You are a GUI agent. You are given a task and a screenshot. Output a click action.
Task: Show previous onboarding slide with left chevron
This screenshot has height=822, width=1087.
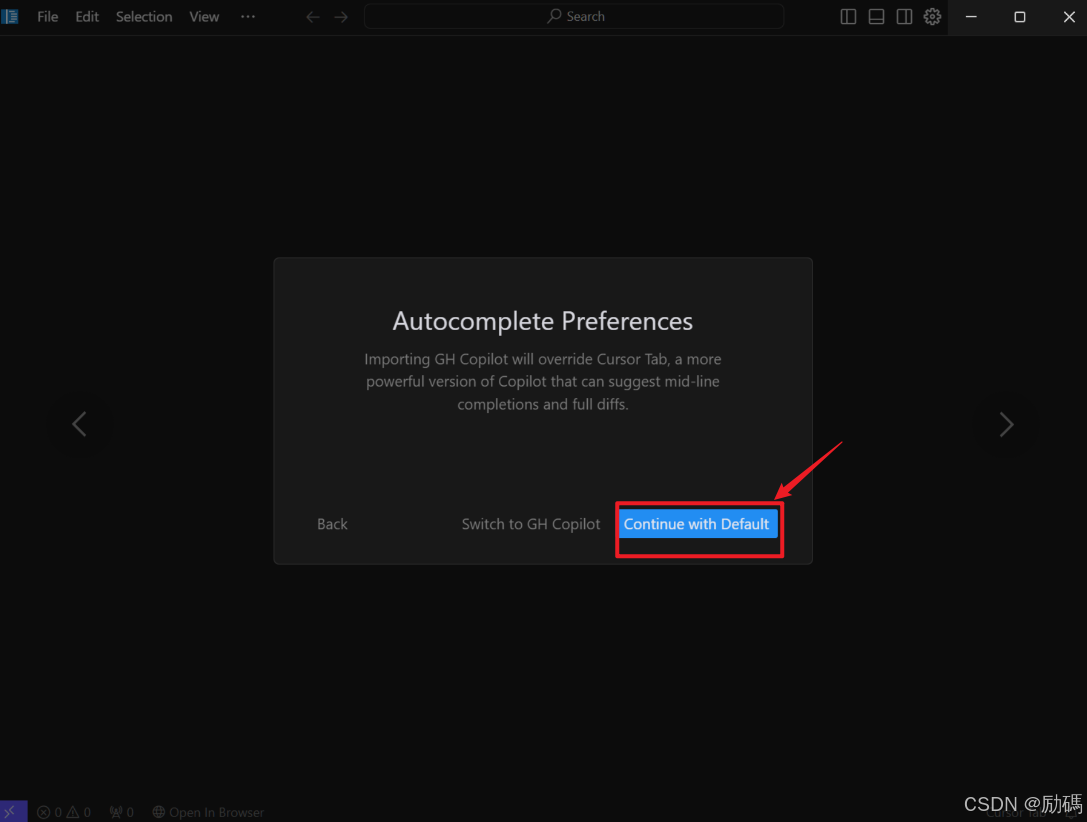[80, 424]
